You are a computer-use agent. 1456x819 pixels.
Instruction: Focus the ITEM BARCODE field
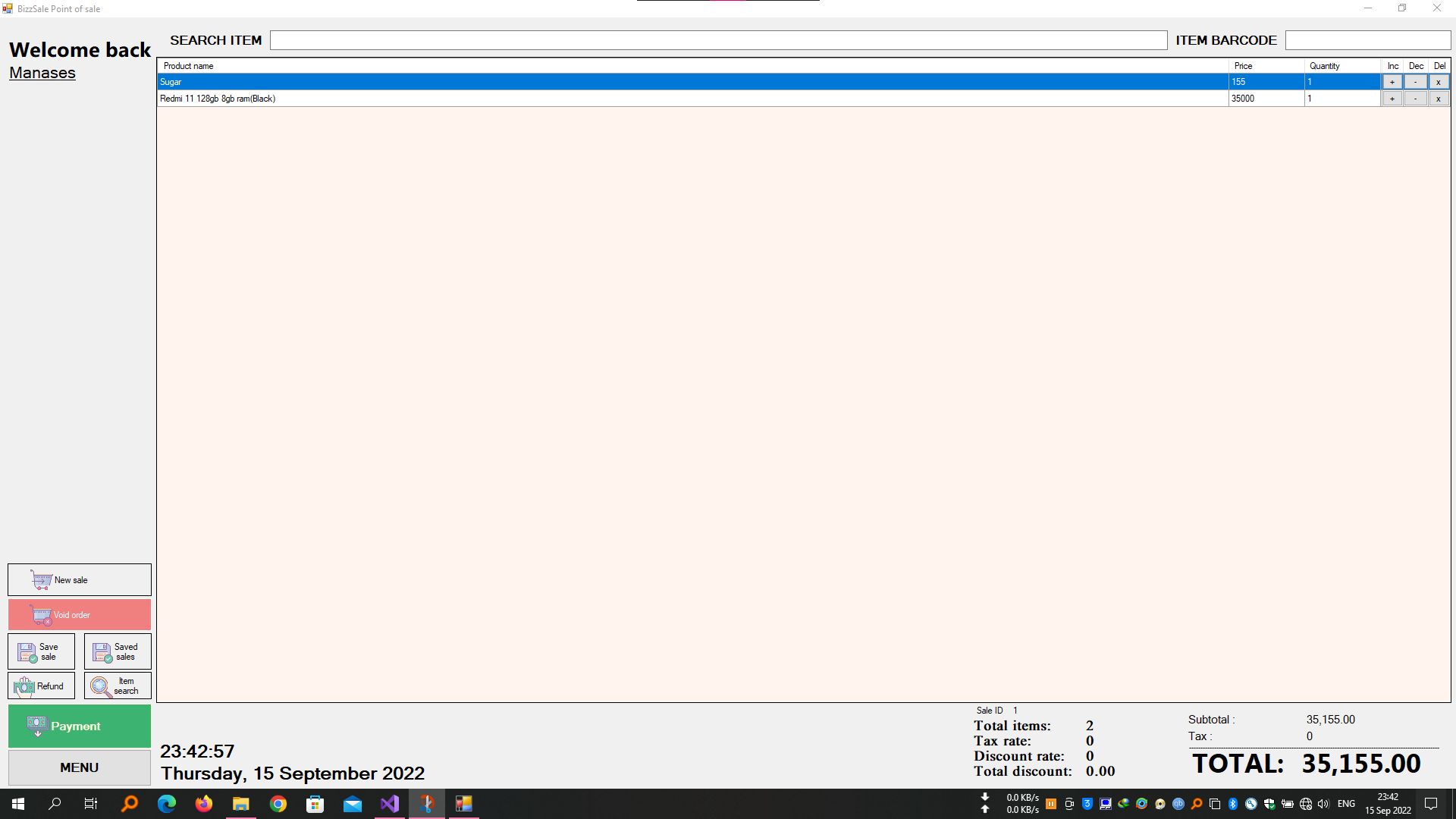(x=1367, y=40)
